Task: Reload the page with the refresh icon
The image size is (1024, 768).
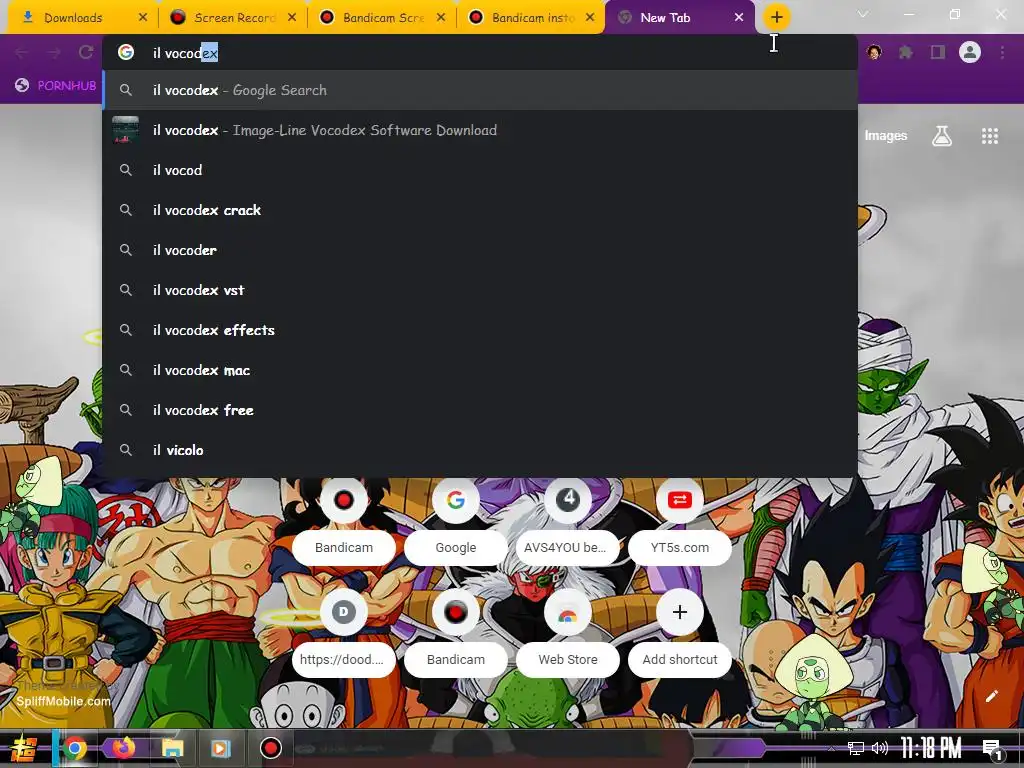Action: pos(86,52)
